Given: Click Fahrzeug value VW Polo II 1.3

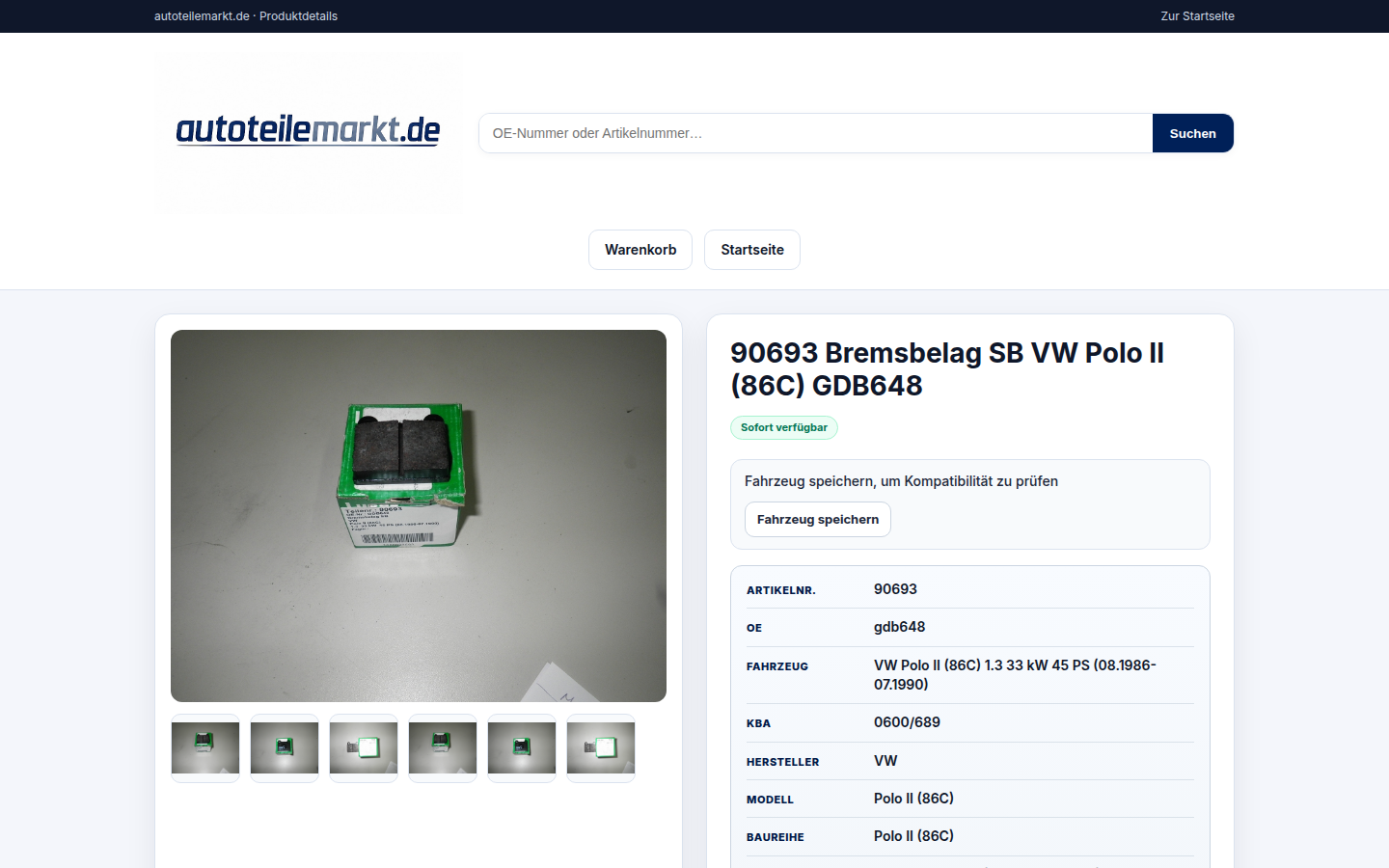Looking at the screenshot, I should click(x=1015, y=675).
